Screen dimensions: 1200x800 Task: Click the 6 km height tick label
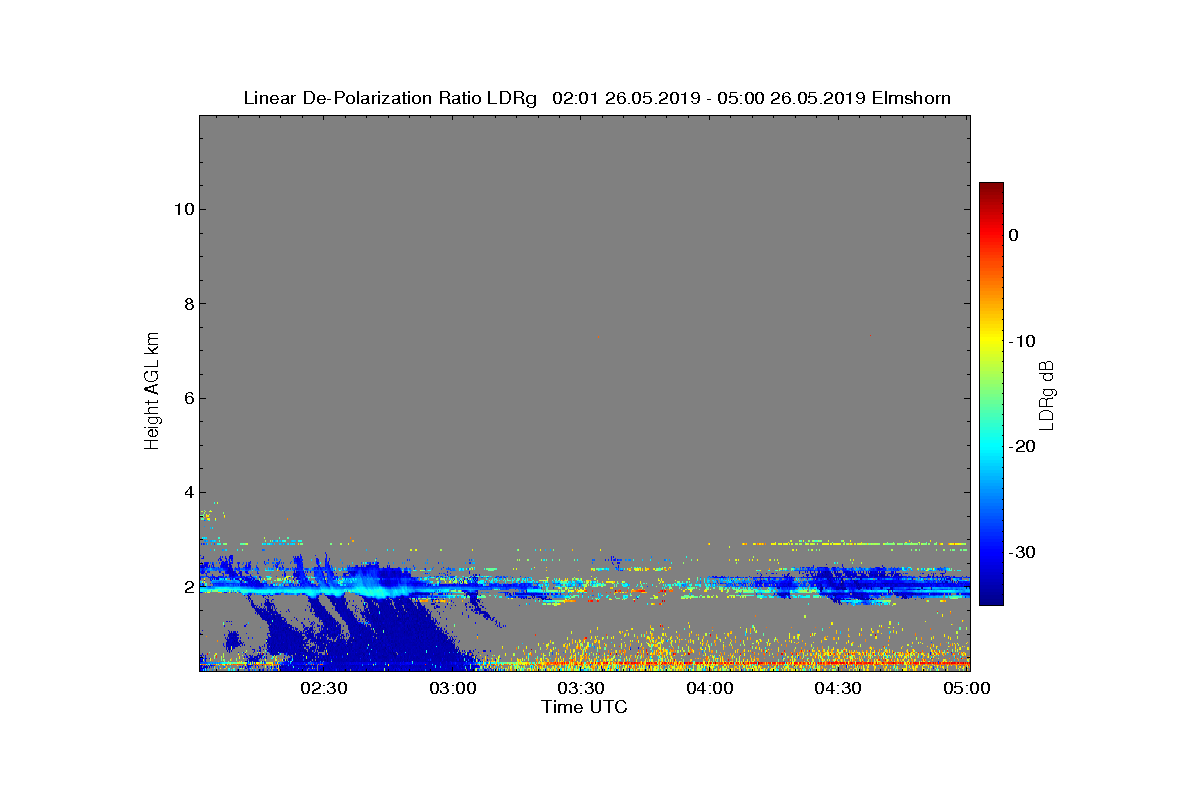coord(188,398)
